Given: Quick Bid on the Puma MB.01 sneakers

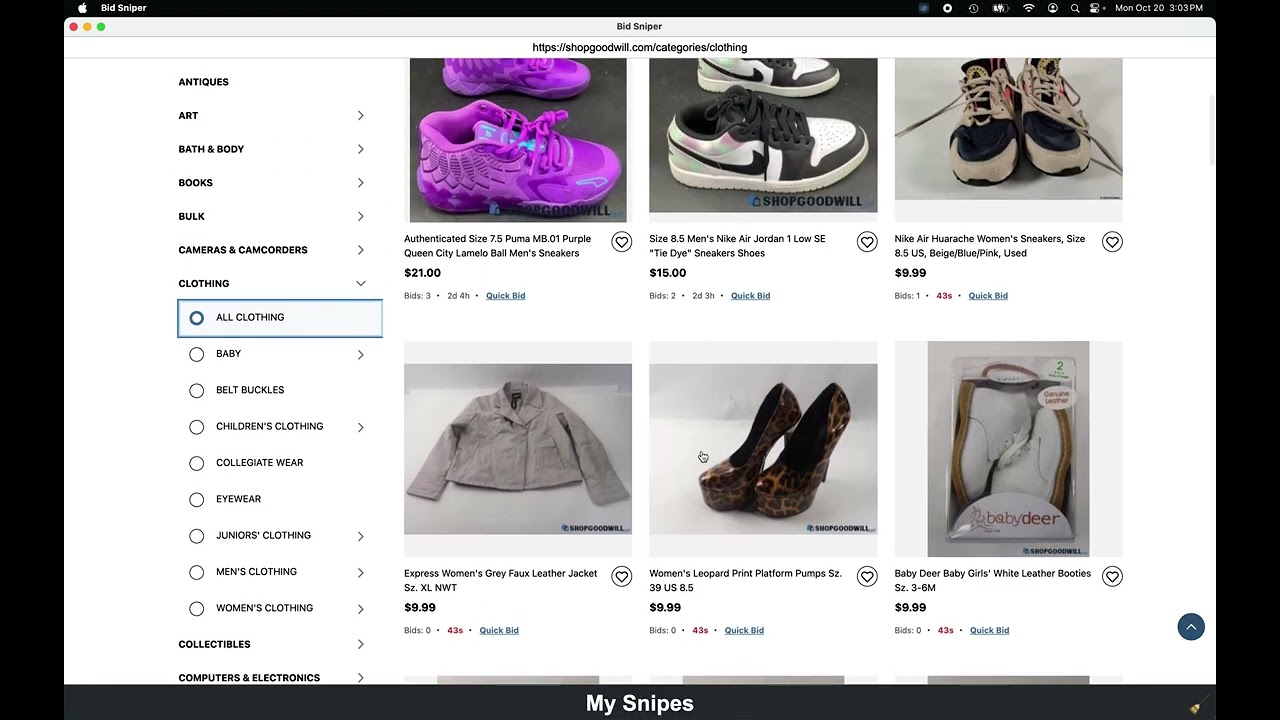Looking at the screenshot, I should [505, 296].
